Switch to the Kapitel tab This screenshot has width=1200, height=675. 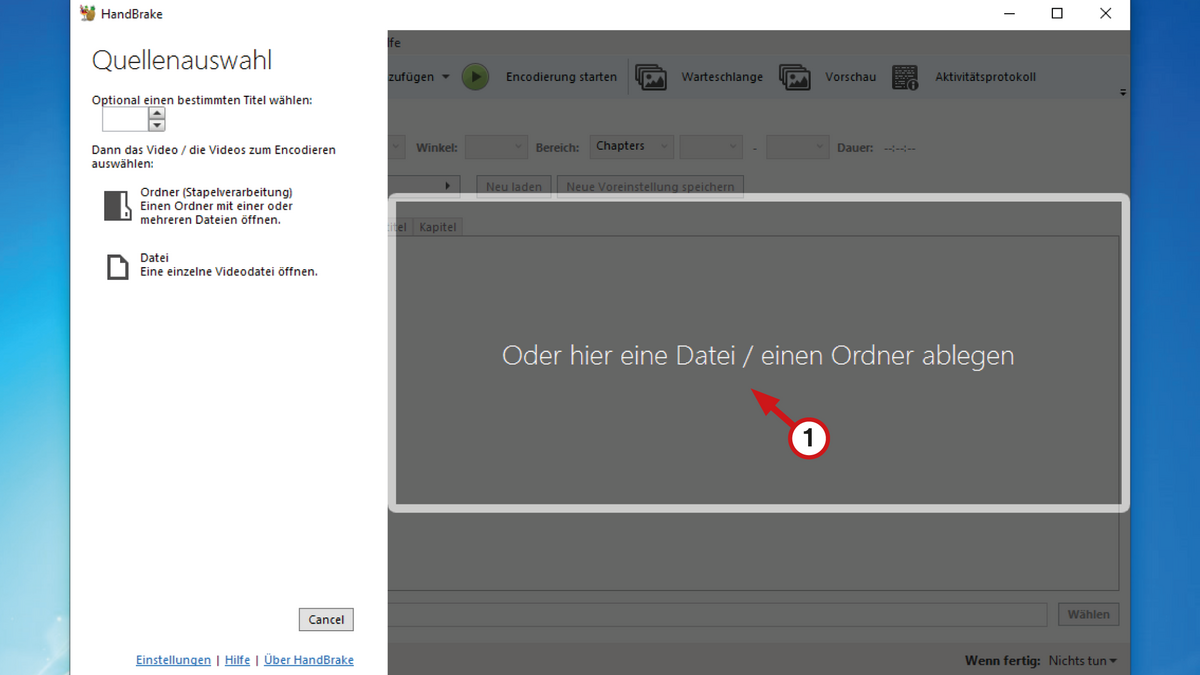[438, 227]
